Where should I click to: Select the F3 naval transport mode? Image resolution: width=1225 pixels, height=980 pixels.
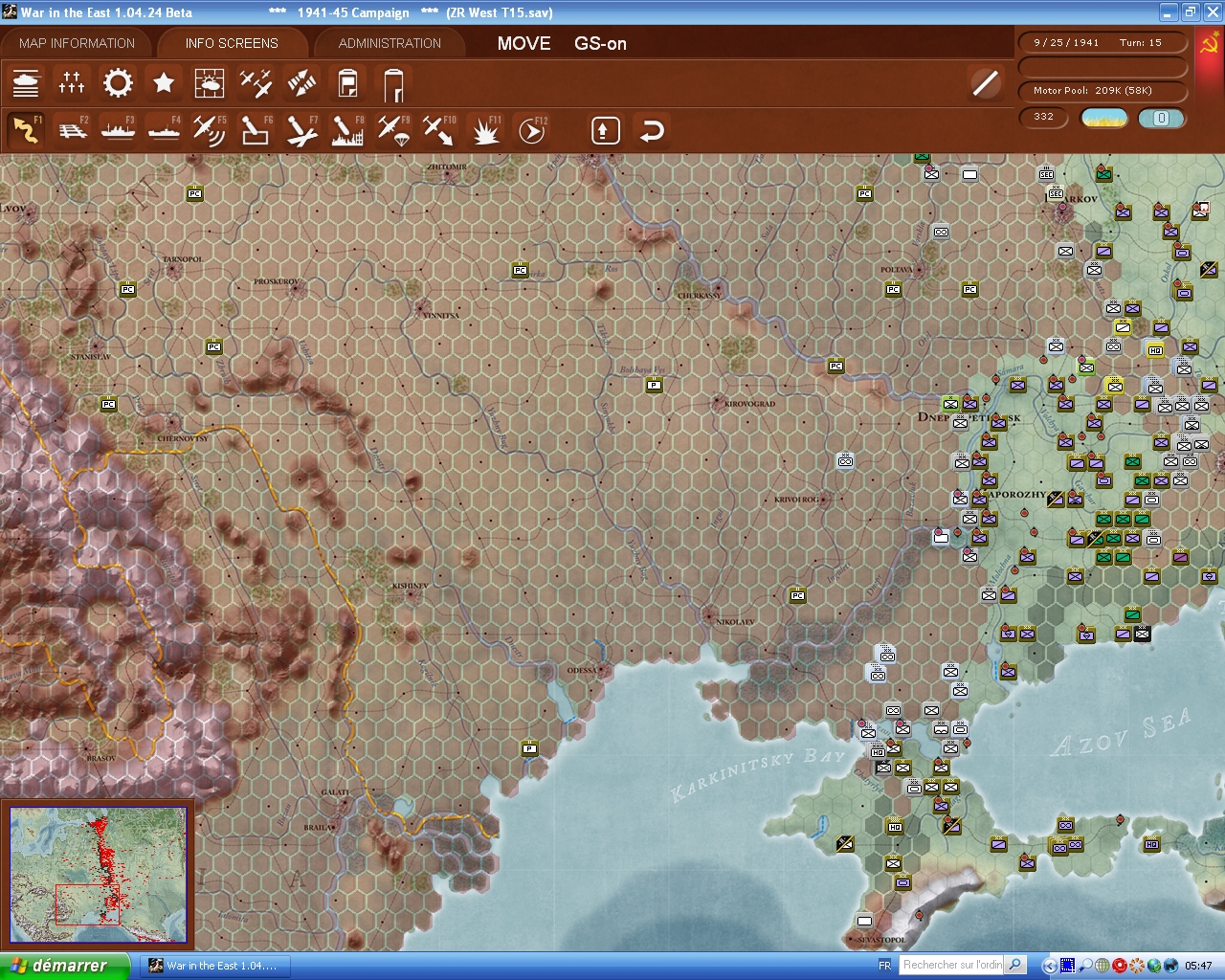(x=118, y=130)
